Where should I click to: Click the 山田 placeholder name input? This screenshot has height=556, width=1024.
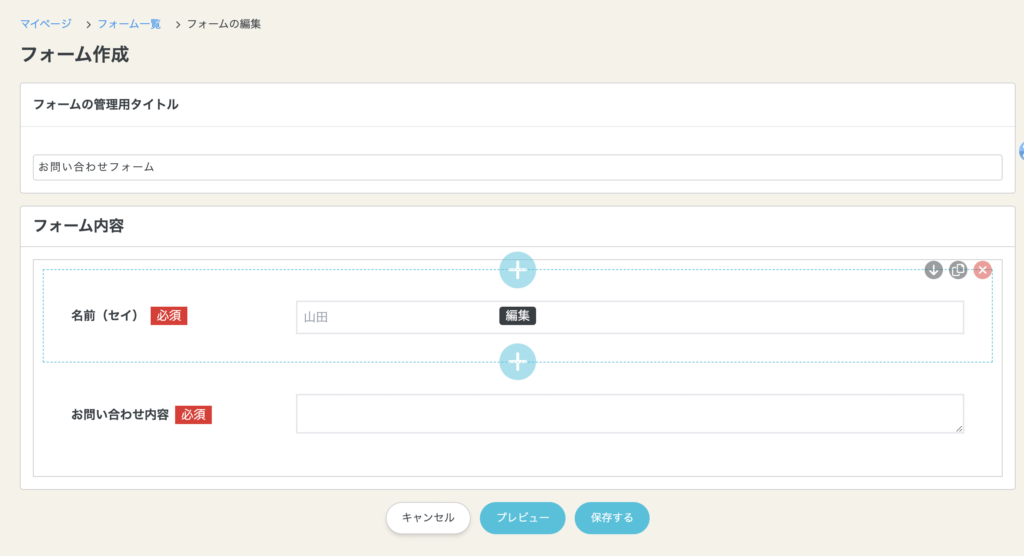click(x=400, y=317)
